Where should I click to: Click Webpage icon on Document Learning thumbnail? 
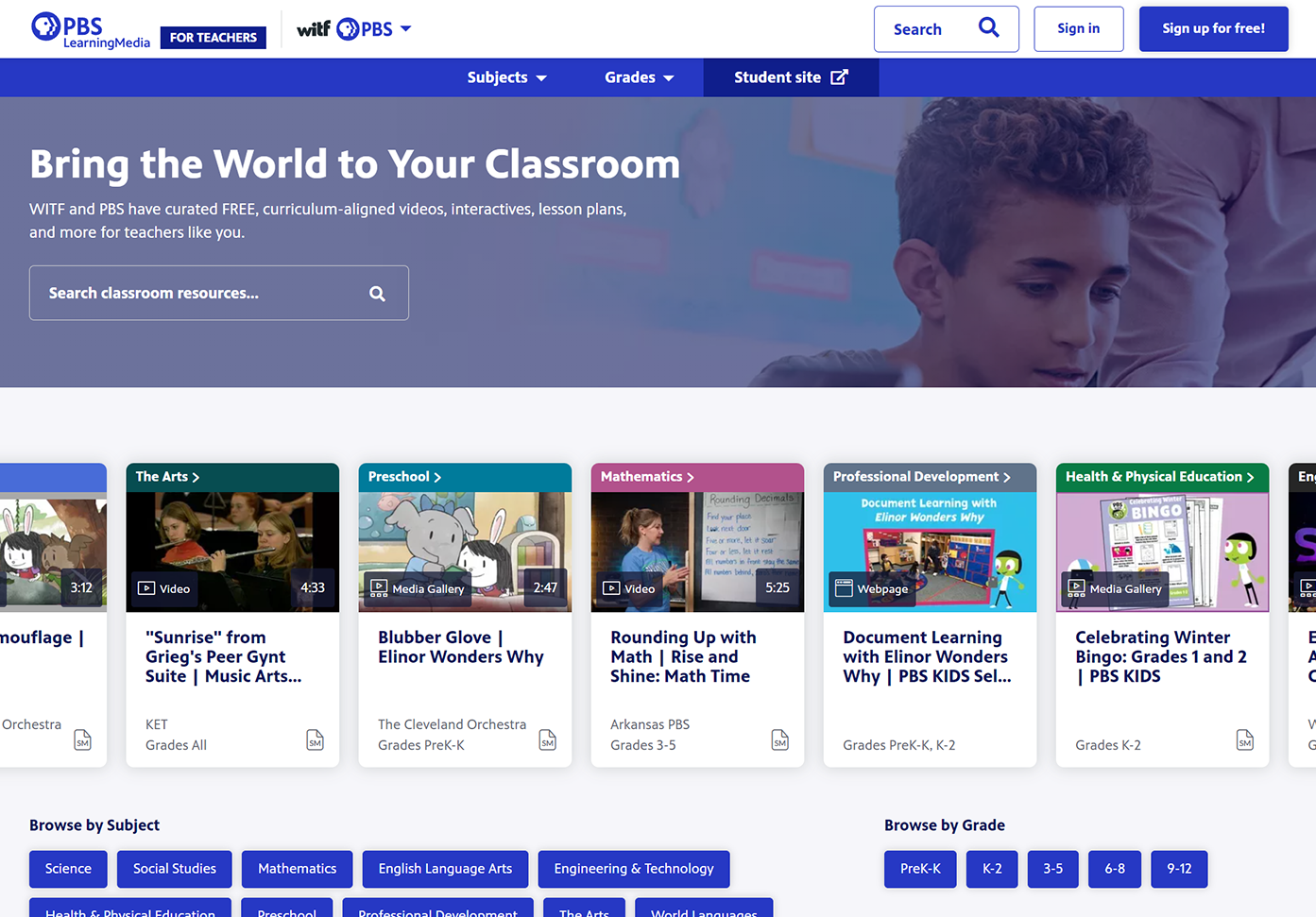(x=844, y=588)
